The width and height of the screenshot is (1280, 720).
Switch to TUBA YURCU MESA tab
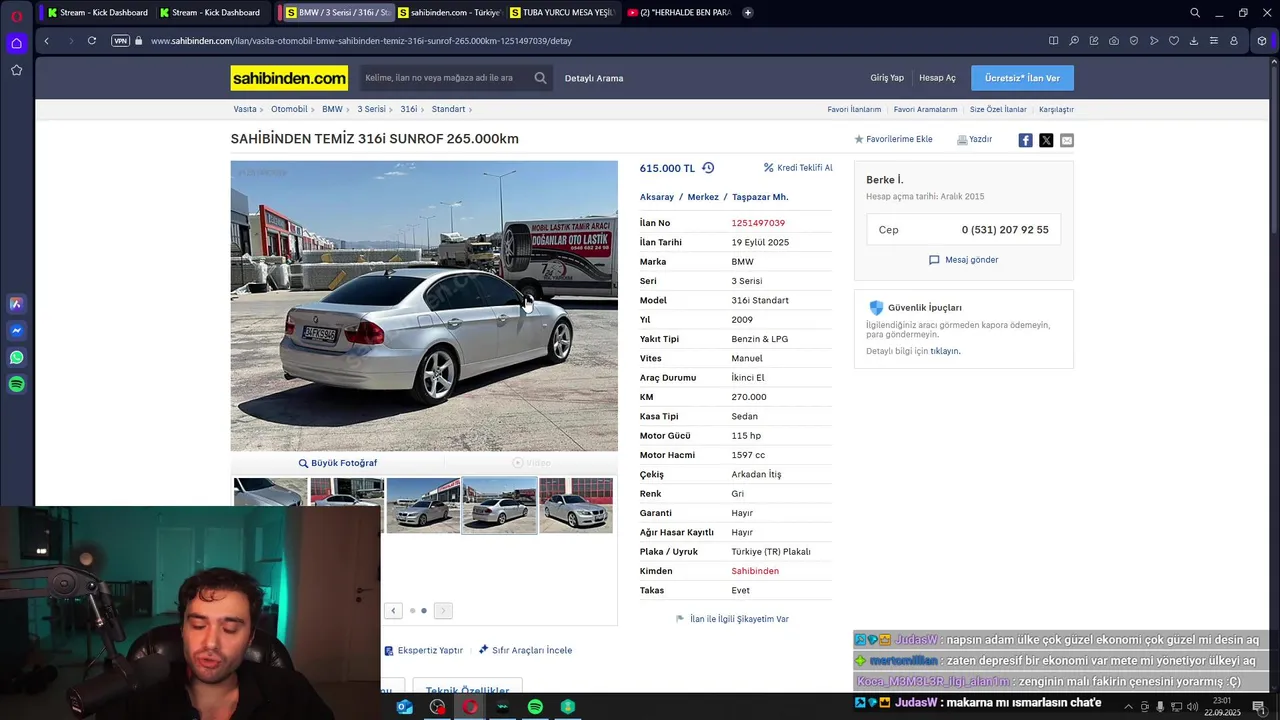[x=561, y=13]
